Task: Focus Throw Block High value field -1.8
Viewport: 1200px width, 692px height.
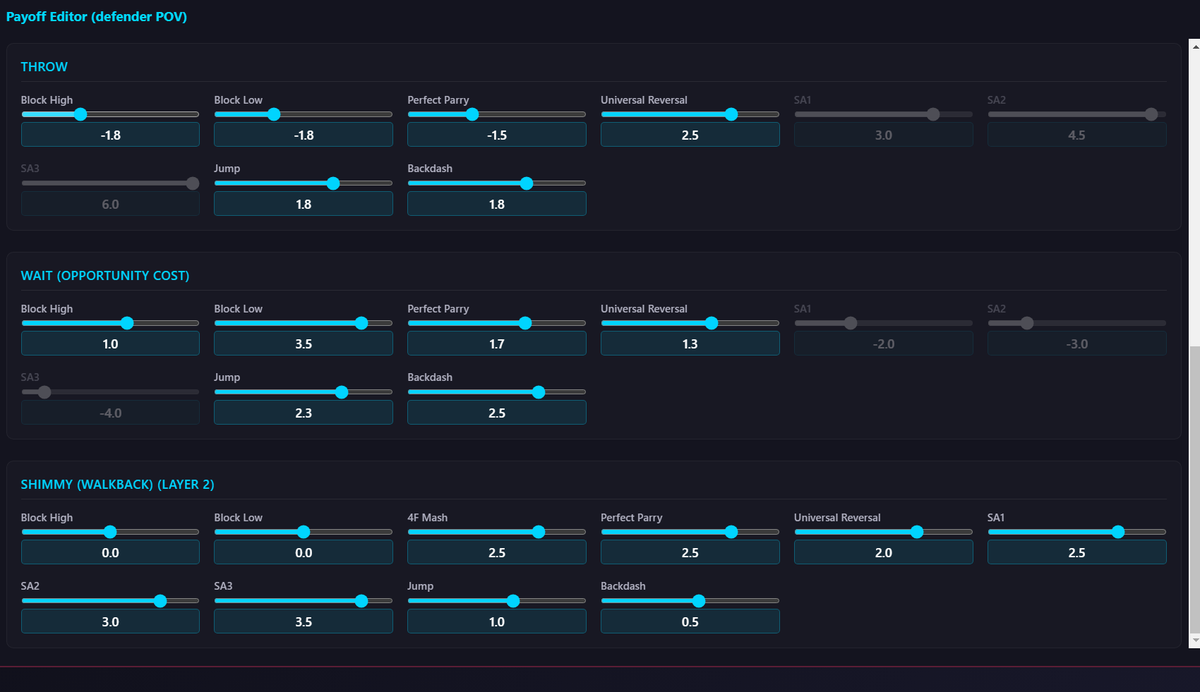Action: 110,135
